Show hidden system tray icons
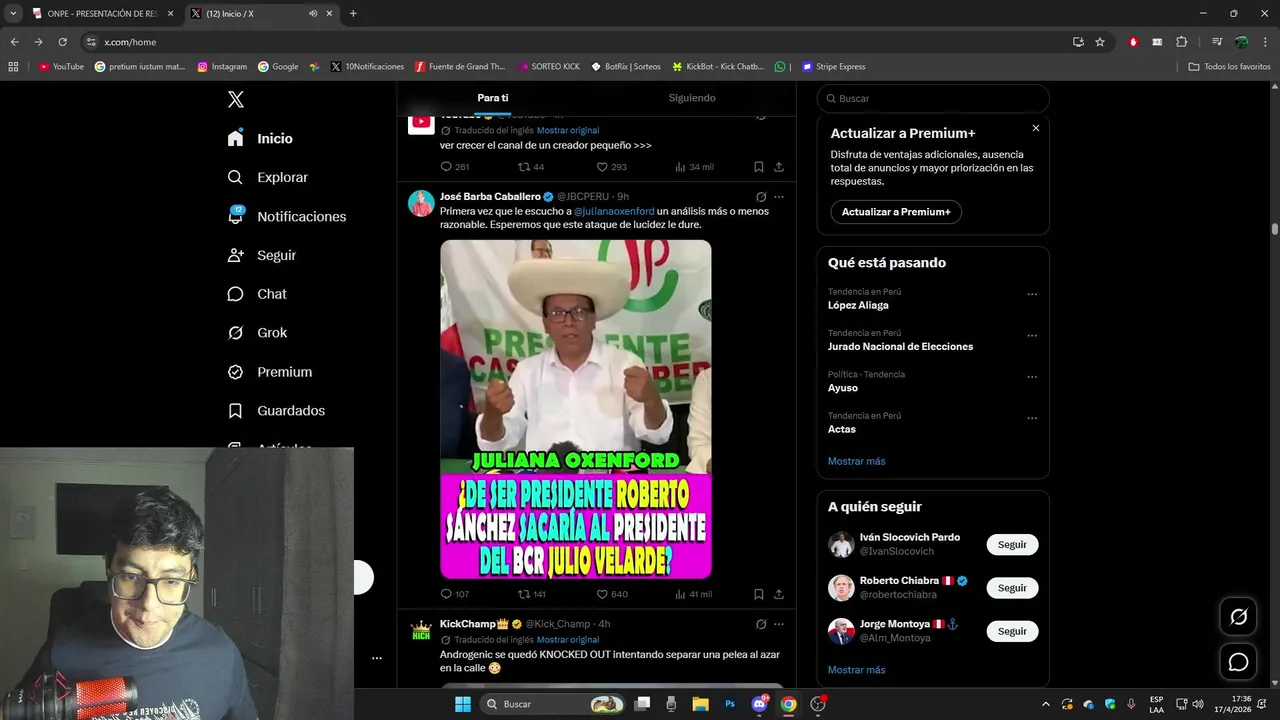The image size is (1280, 720). click(x=1046, y=704)
